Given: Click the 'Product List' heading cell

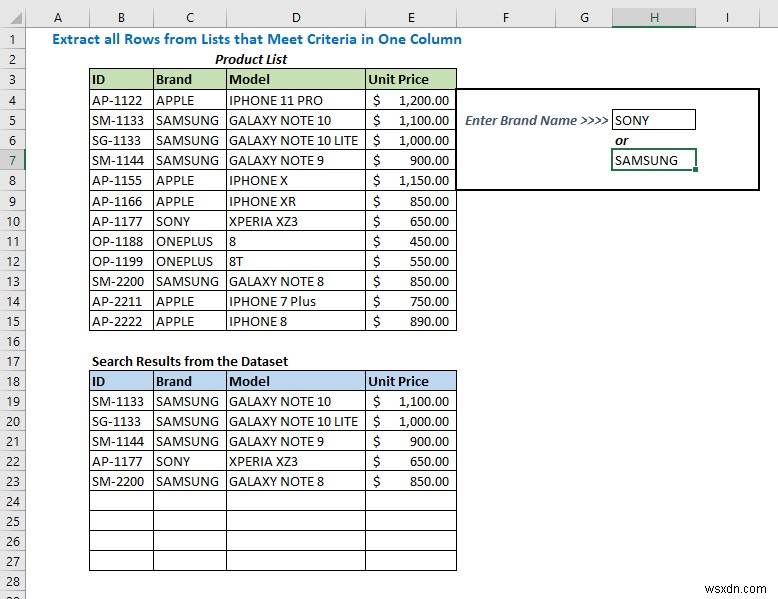Looking at the screenshot, I should coord(251,60).
